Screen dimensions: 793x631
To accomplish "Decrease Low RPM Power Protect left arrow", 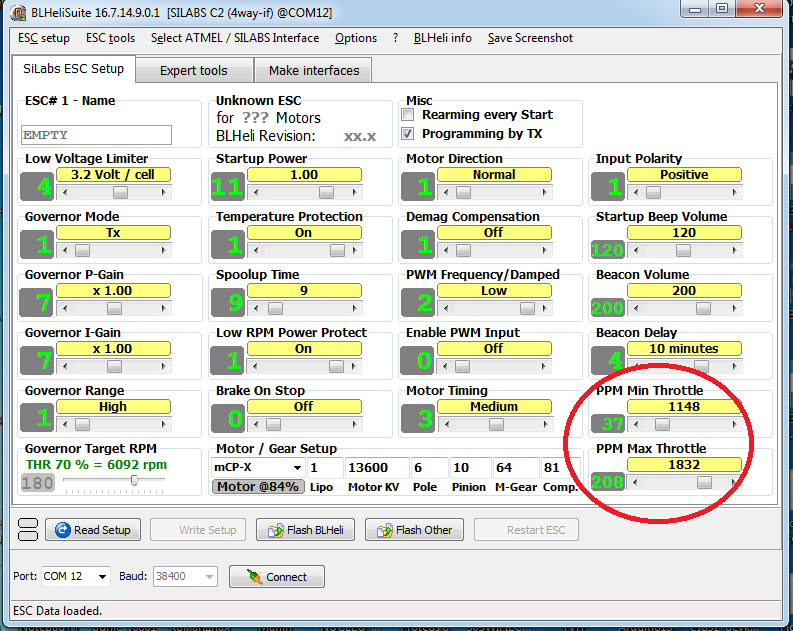I will (256, 366).
